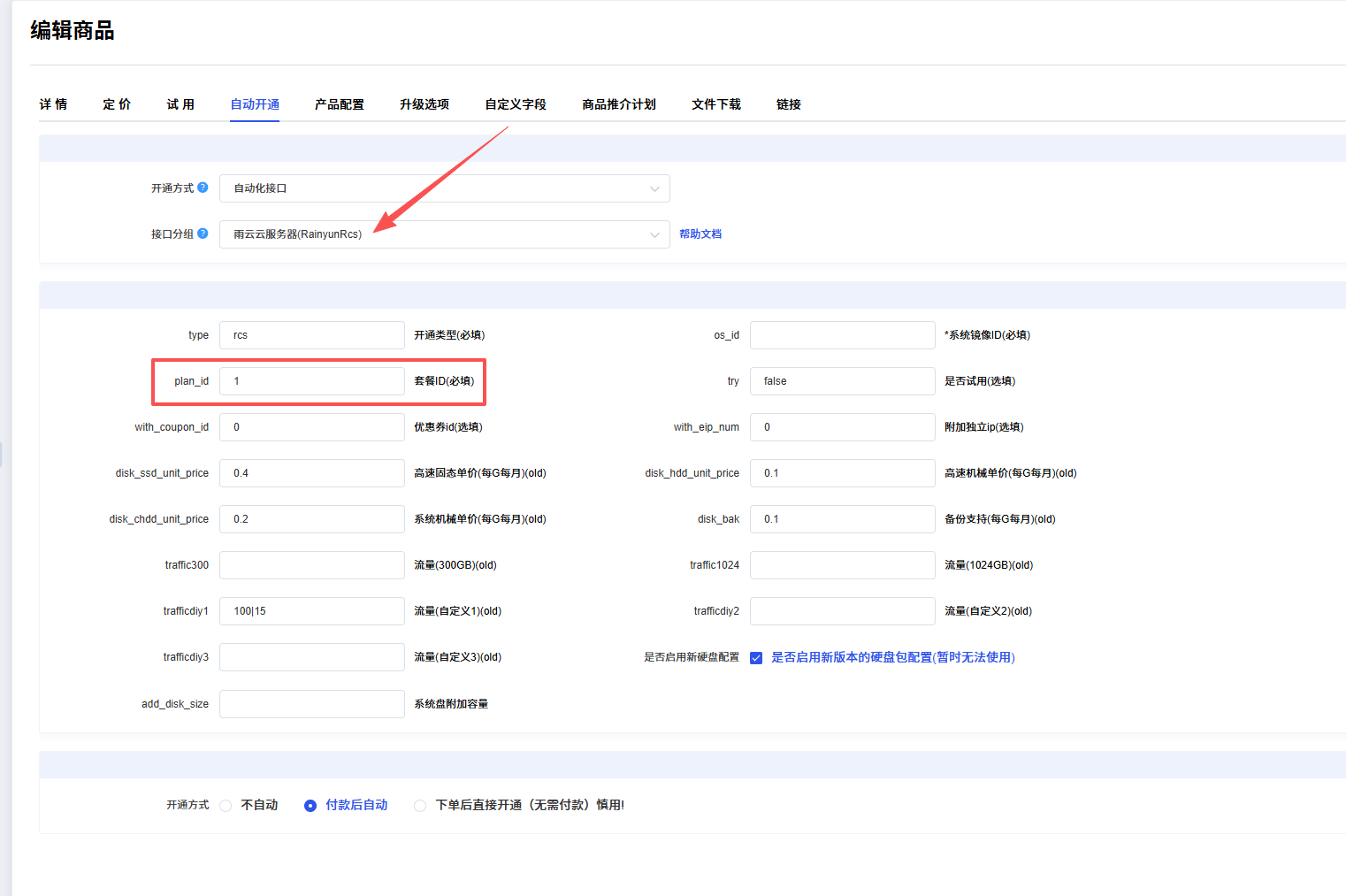Click the os_id input field
The width and height of the screenshot is (1346, 896).
(x=843, y=335)
